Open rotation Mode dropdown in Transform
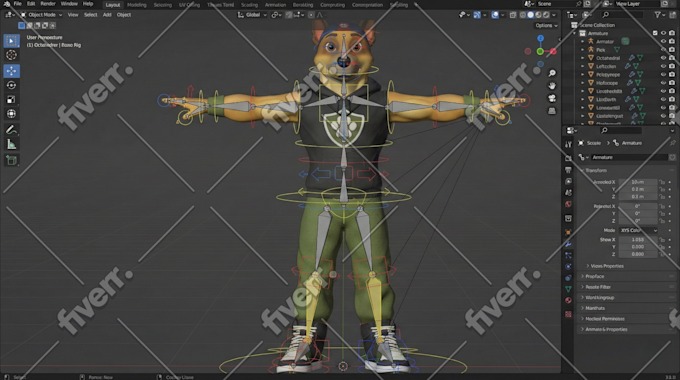Screen dimensions: 680x380 [x=638, y=230]
